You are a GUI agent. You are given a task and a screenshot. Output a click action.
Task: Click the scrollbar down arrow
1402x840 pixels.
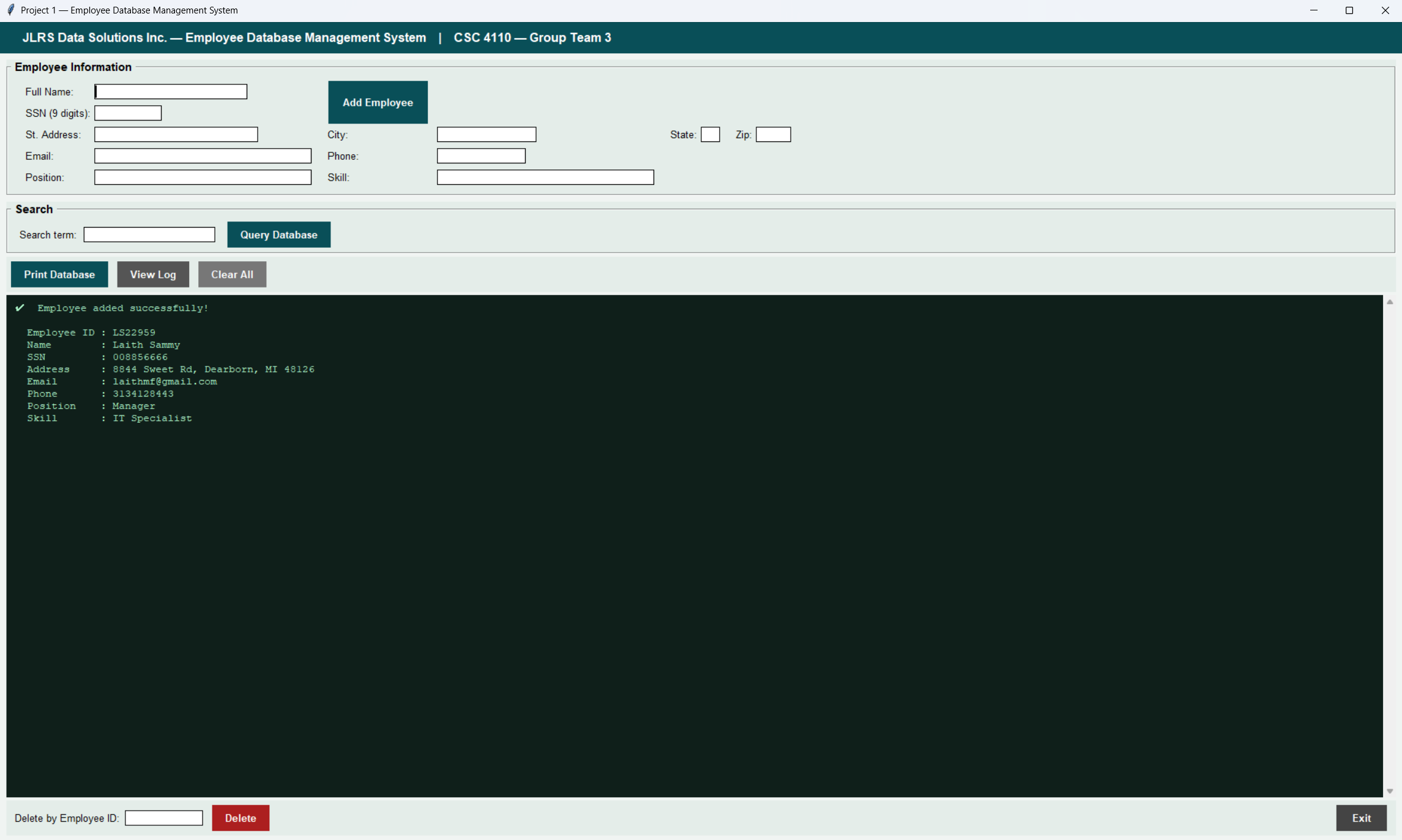1390,790
